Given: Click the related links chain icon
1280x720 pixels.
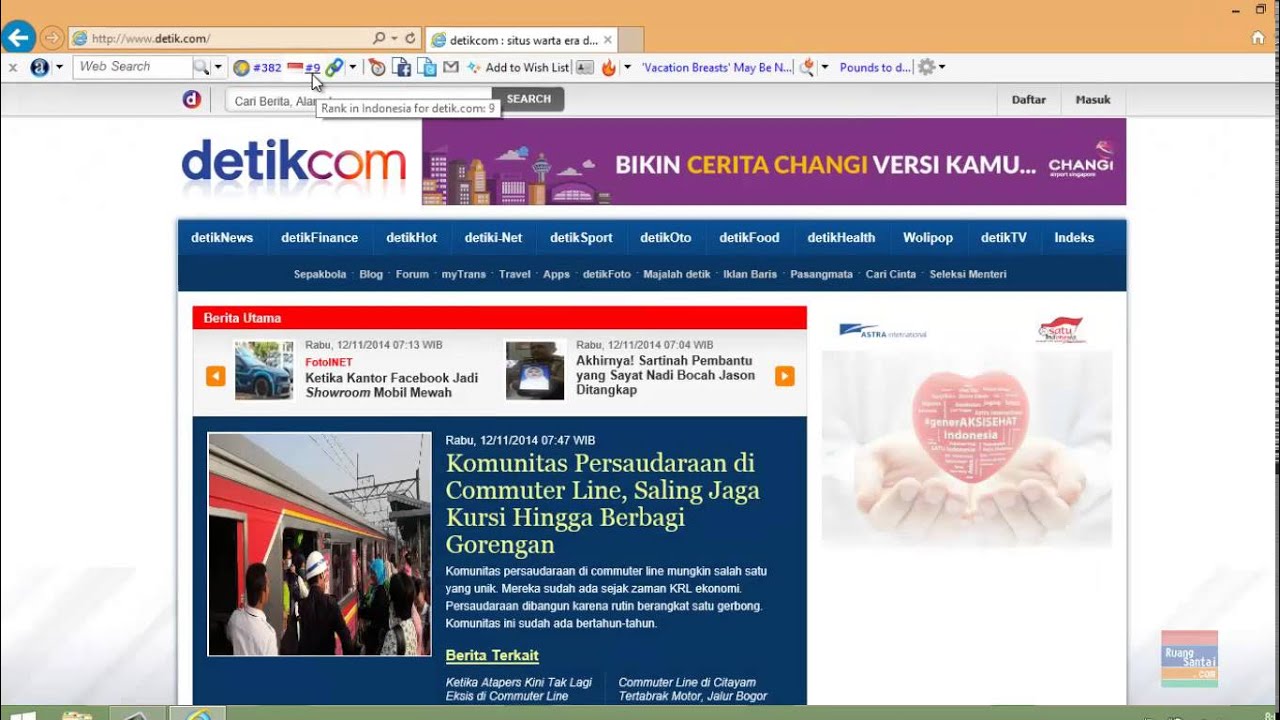Looking at the screenshot, I should (x=334, y=67).
